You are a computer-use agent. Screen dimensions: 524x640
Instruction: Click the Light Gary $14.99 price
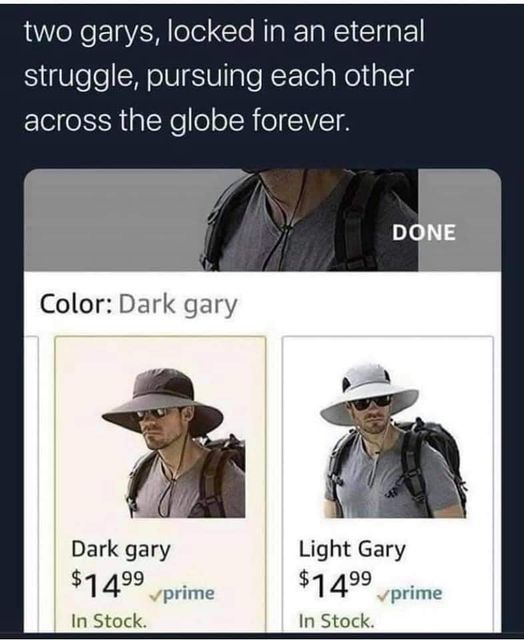335,584
